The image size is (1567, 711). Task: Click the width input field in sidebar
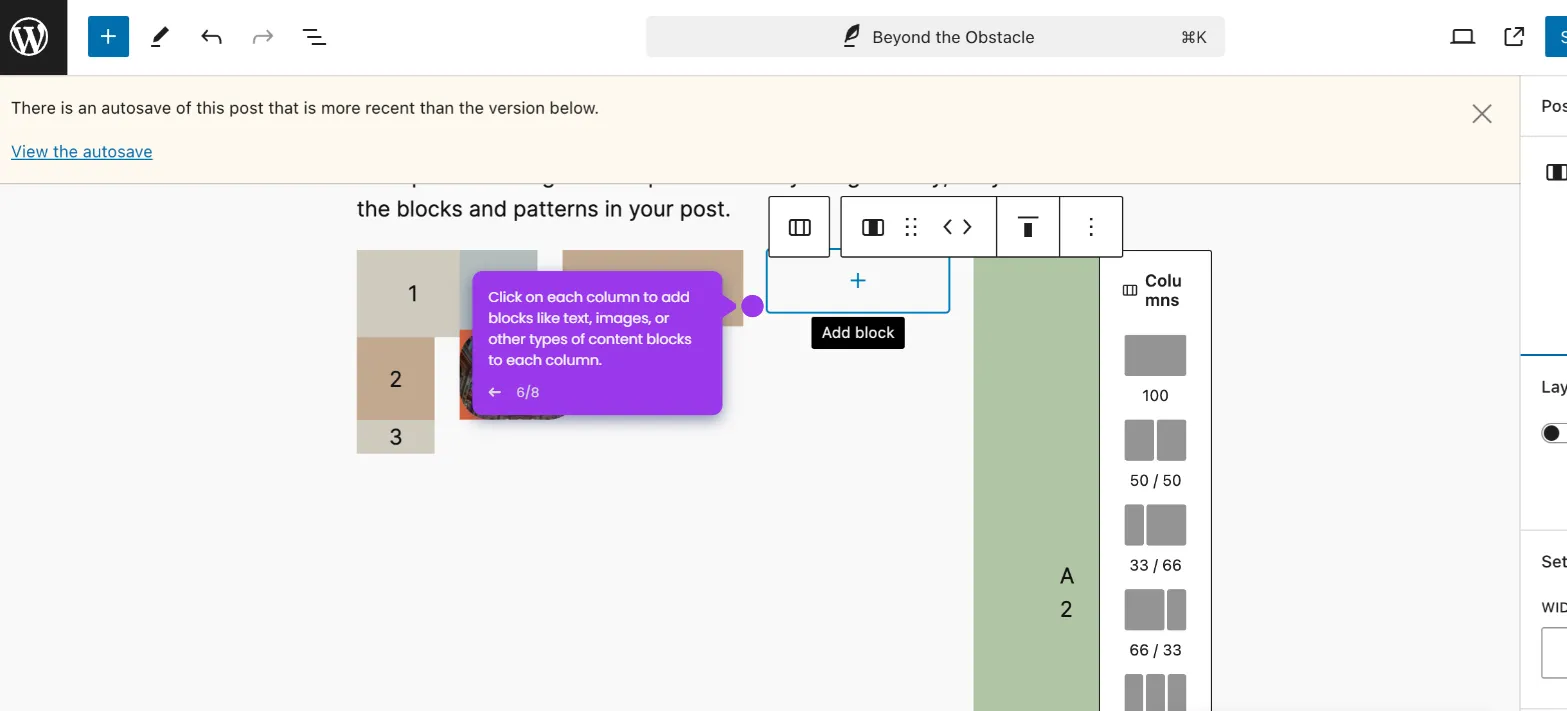tap(1554, 653)
